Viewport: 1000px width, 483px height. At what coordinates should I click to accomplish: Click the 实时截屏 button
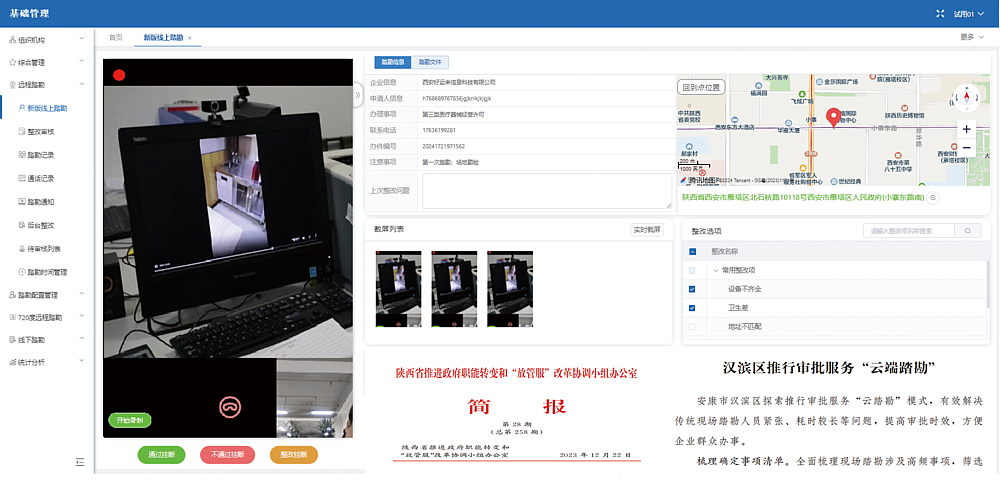(x=646, y=230)
